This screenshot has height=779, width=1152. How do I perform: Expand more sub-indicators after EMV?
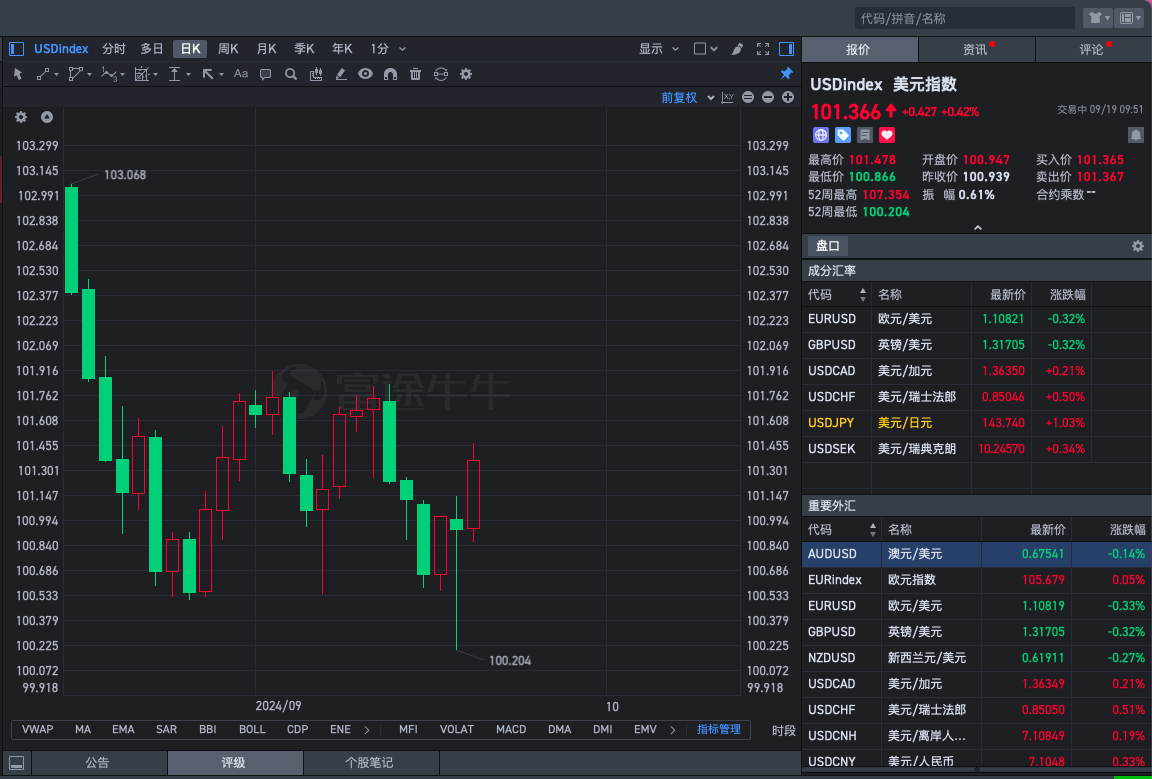672,730
